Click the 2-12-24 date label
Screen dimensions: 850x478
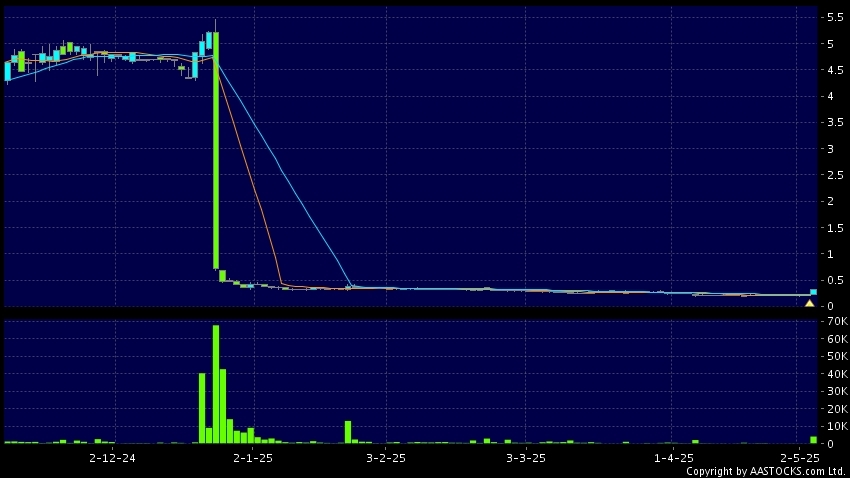(112, 458)
